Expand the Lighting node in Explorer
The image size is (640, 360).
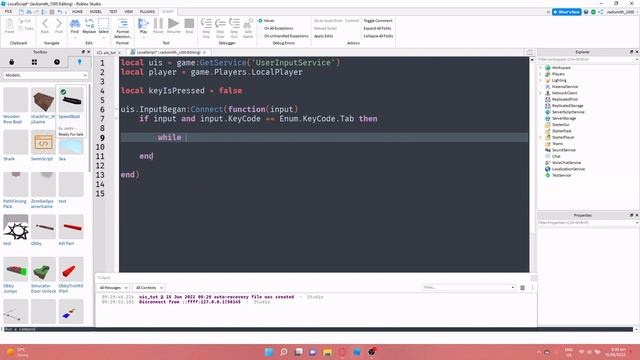(x=541, y=80)
